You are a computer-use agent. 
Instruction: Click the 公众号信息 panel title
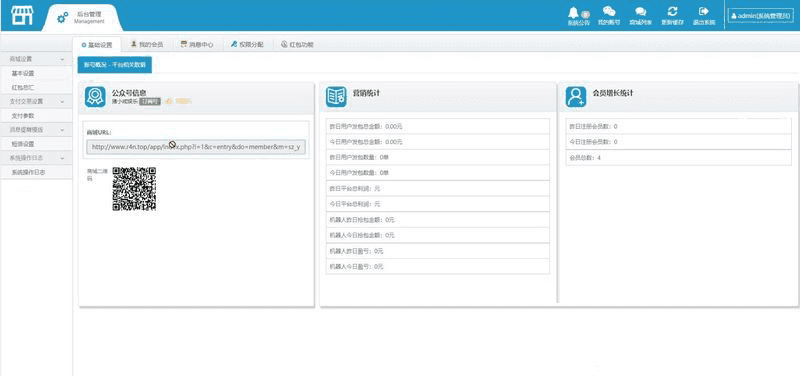coord(129,93)
